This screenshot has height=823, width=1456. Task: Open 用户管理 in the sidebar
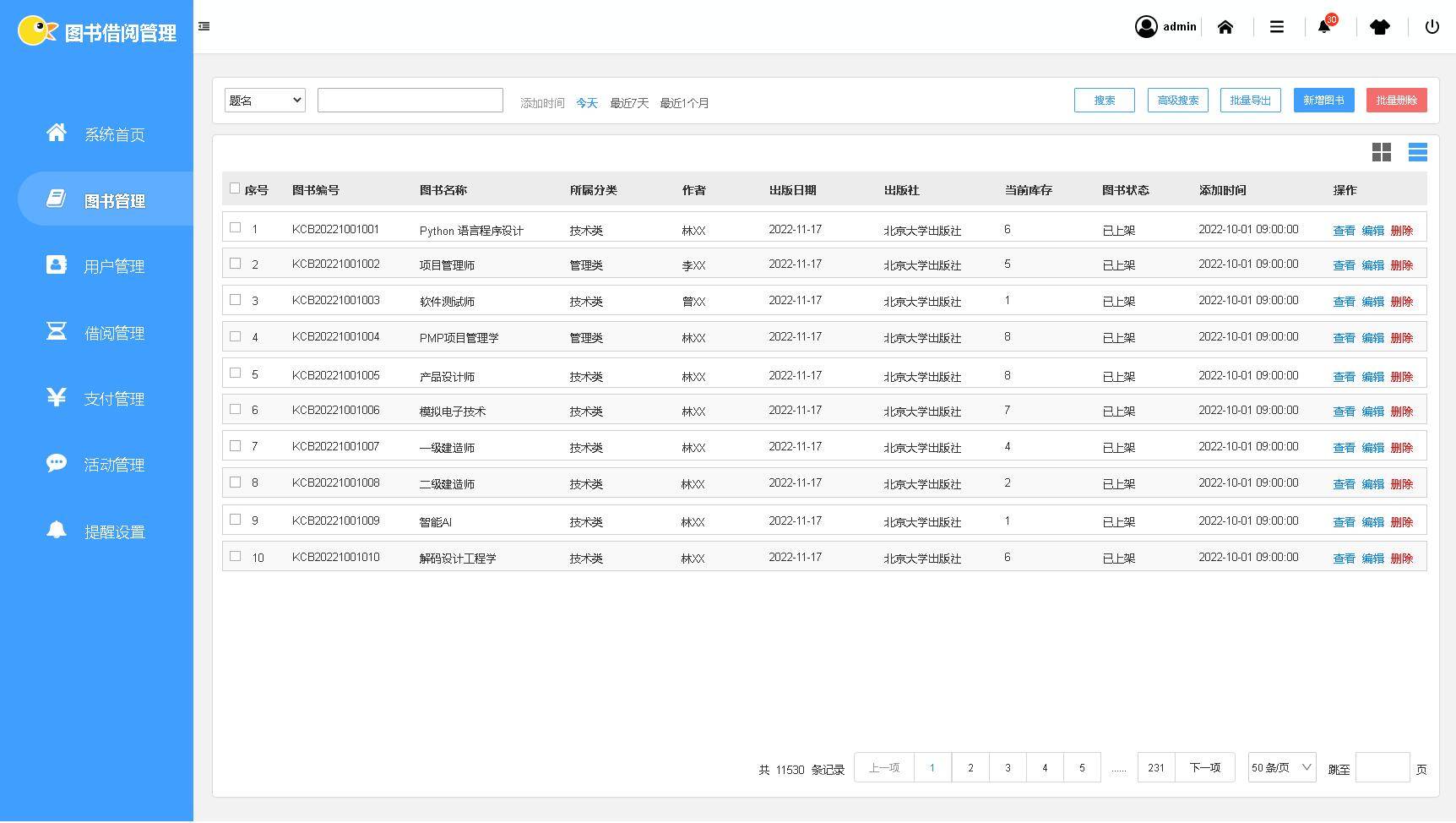pos(113,266)
